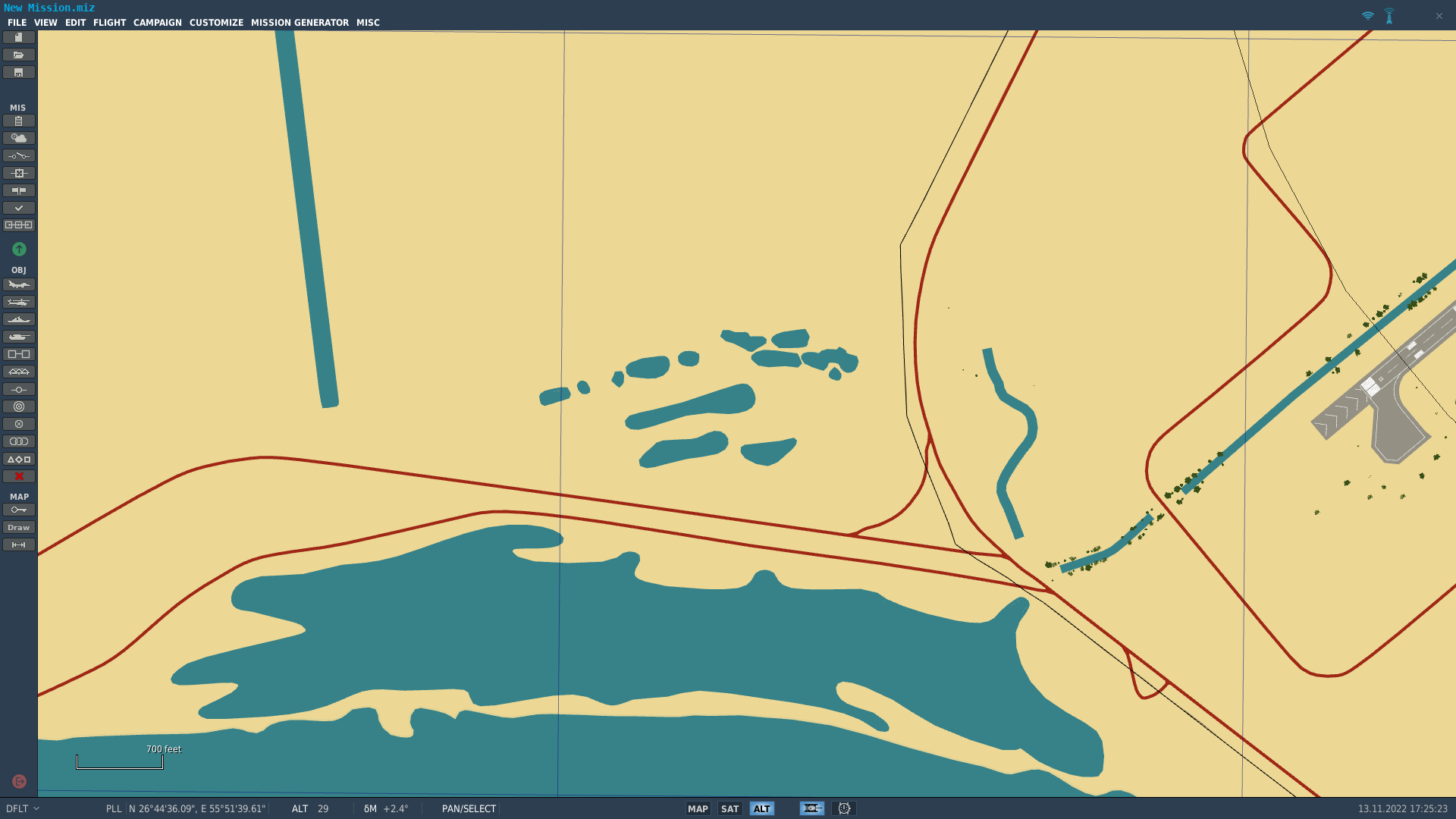Open the EDIT menu
Image resolution: width=1456 pixels, height=819 pixels.
[x=75, y=23]
